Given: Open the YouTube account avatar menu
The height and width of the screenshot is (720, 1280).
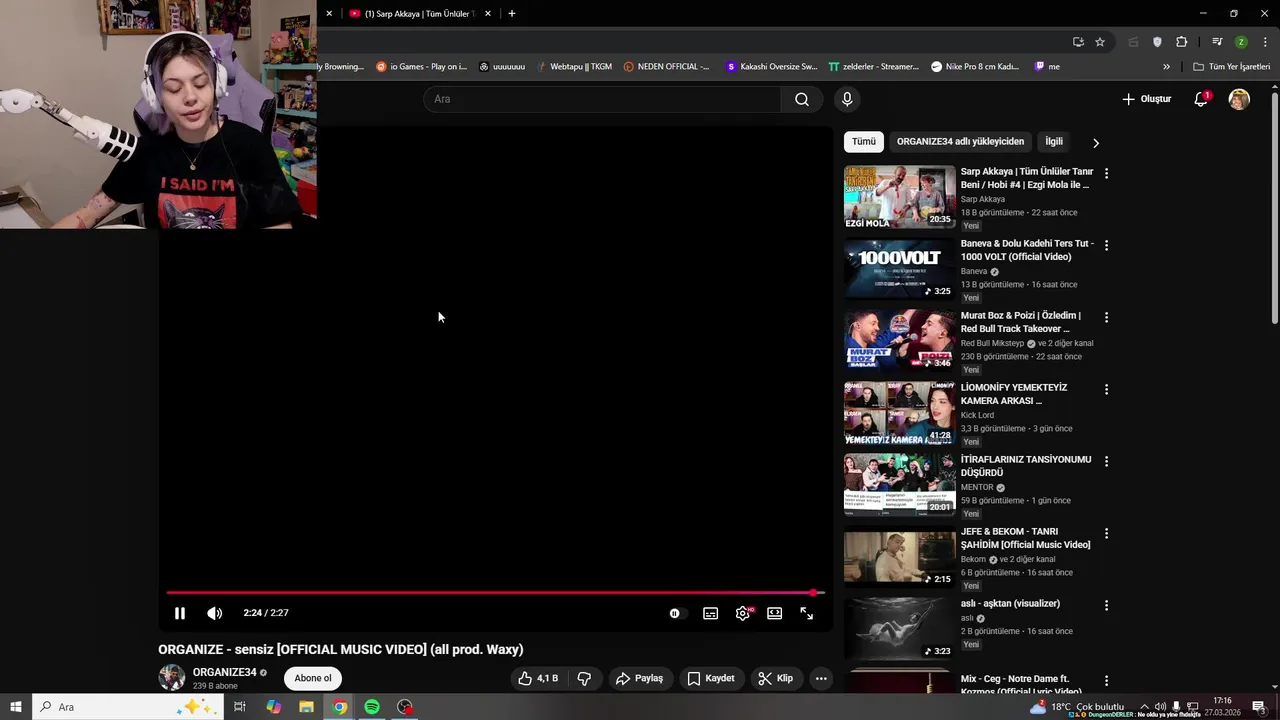Looking at the screenshot, I should click(1239, 99).
